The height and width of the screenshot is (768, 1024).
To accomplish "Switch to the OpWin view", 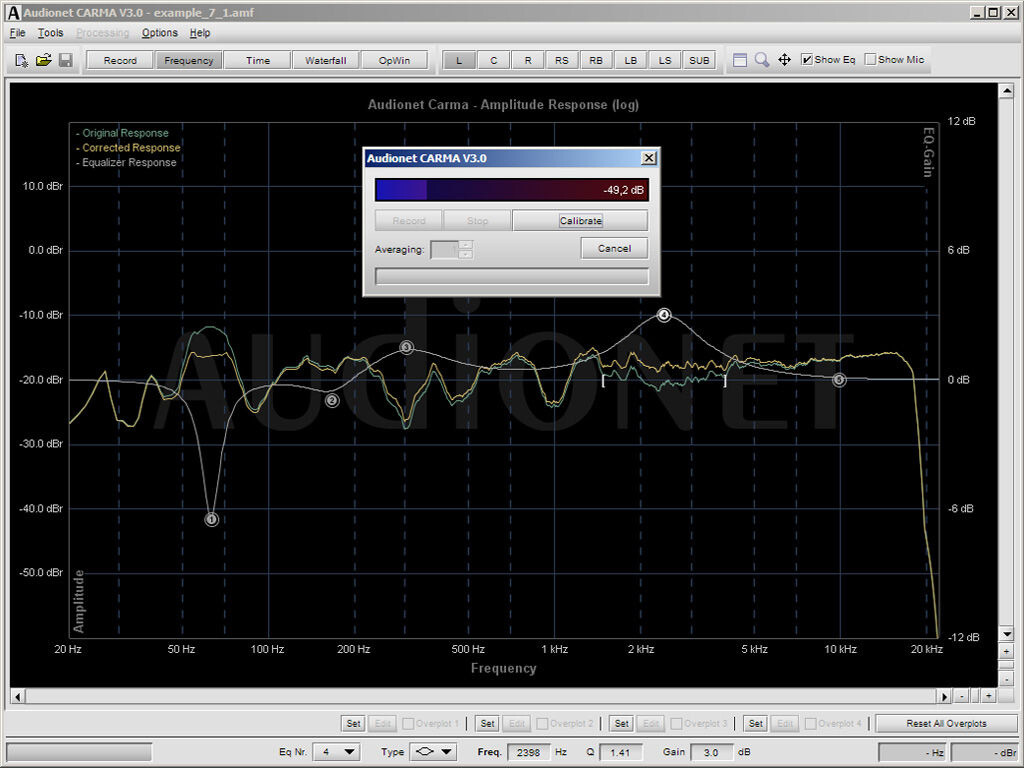I will (x=394, y=60).
